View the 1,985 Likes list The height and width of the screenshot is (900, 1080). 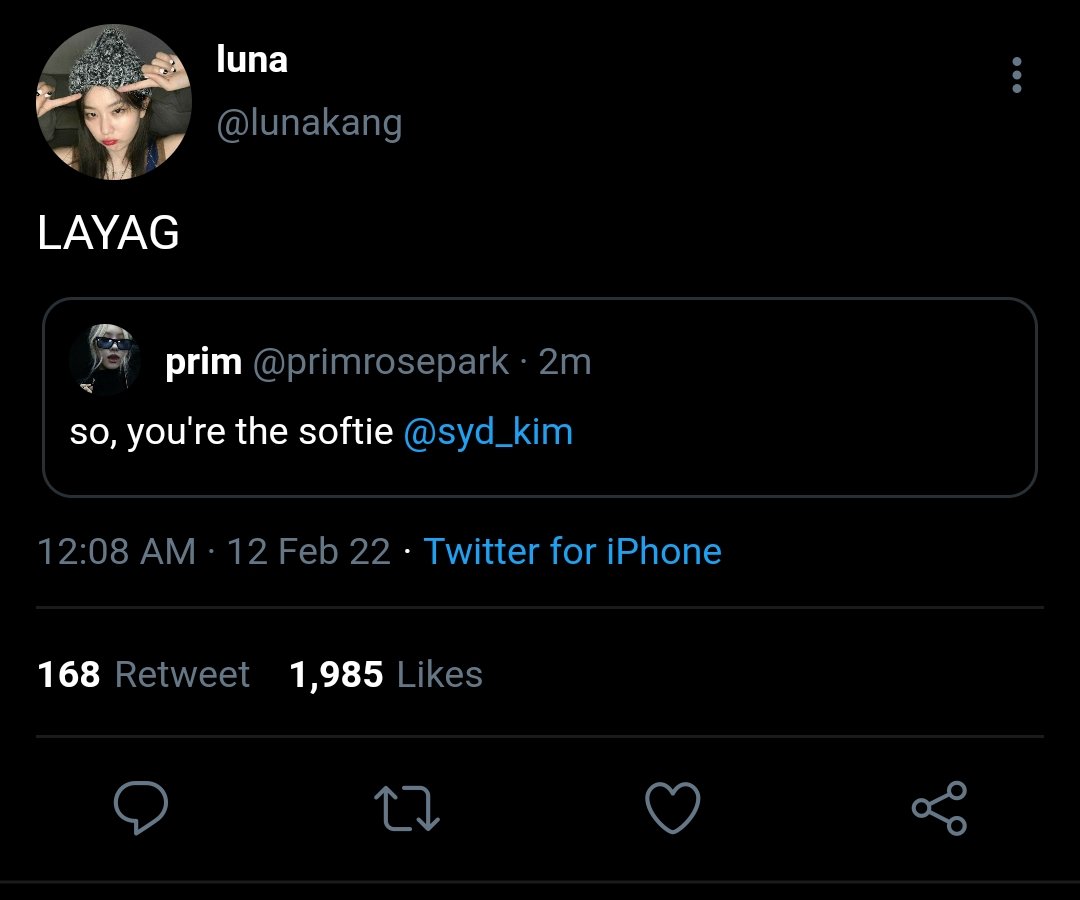click(x=385, y=674)
